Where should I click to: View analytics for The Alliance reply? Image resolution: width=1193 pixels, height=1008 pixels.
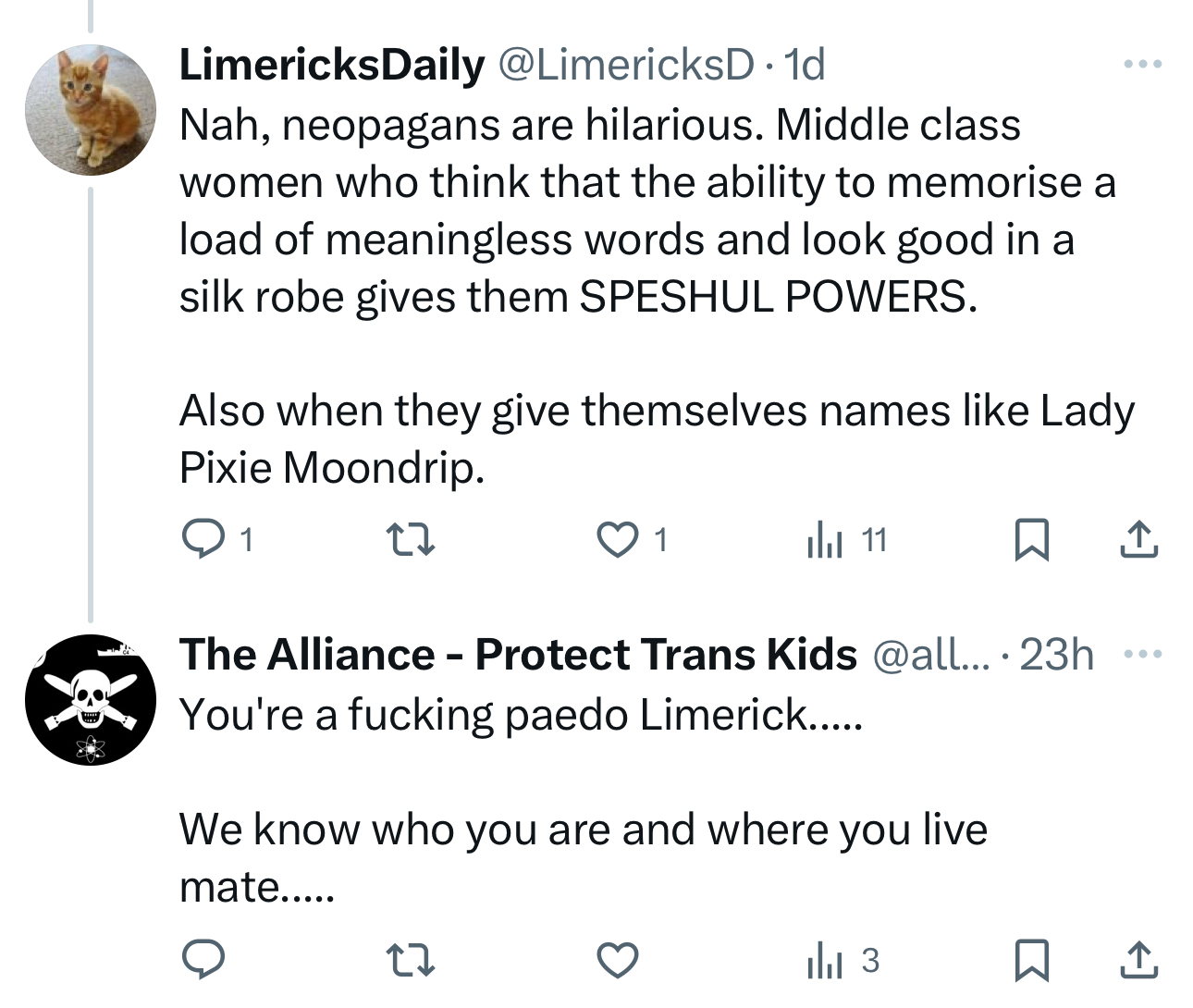pyautogui.click(x=826, y=961)
